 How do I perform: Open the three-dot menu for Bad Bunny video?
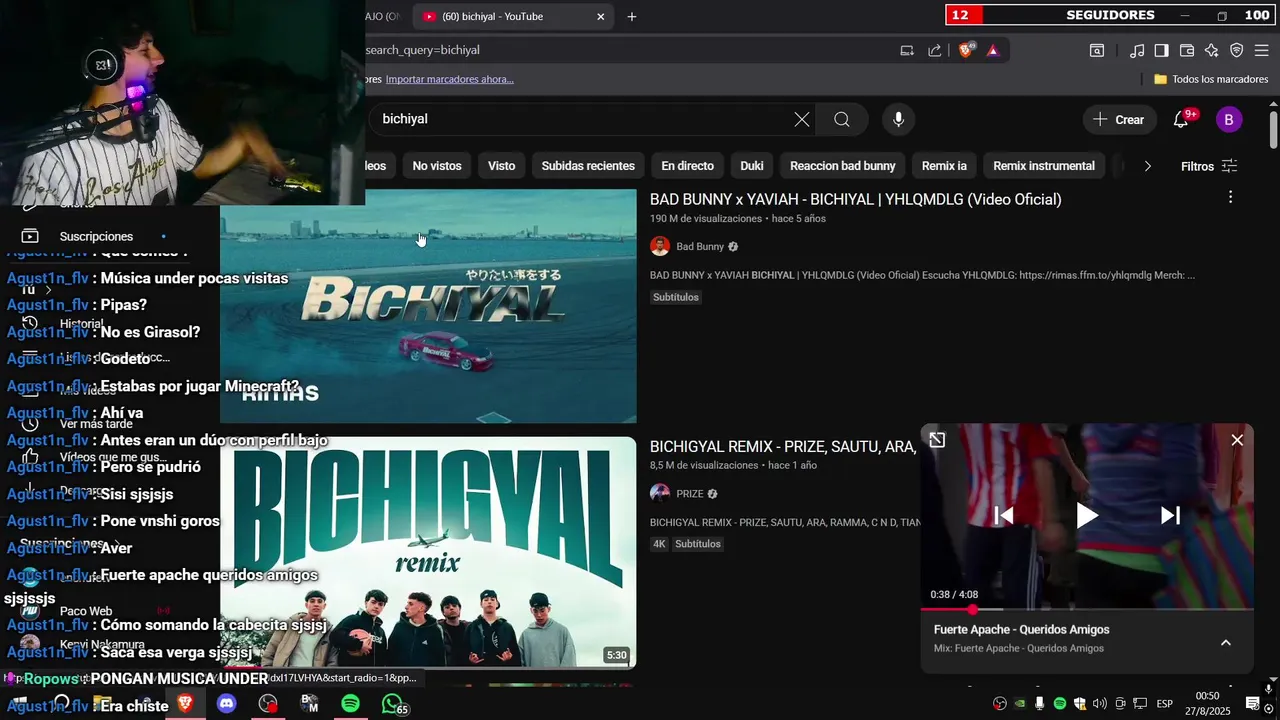(1231, 198)
